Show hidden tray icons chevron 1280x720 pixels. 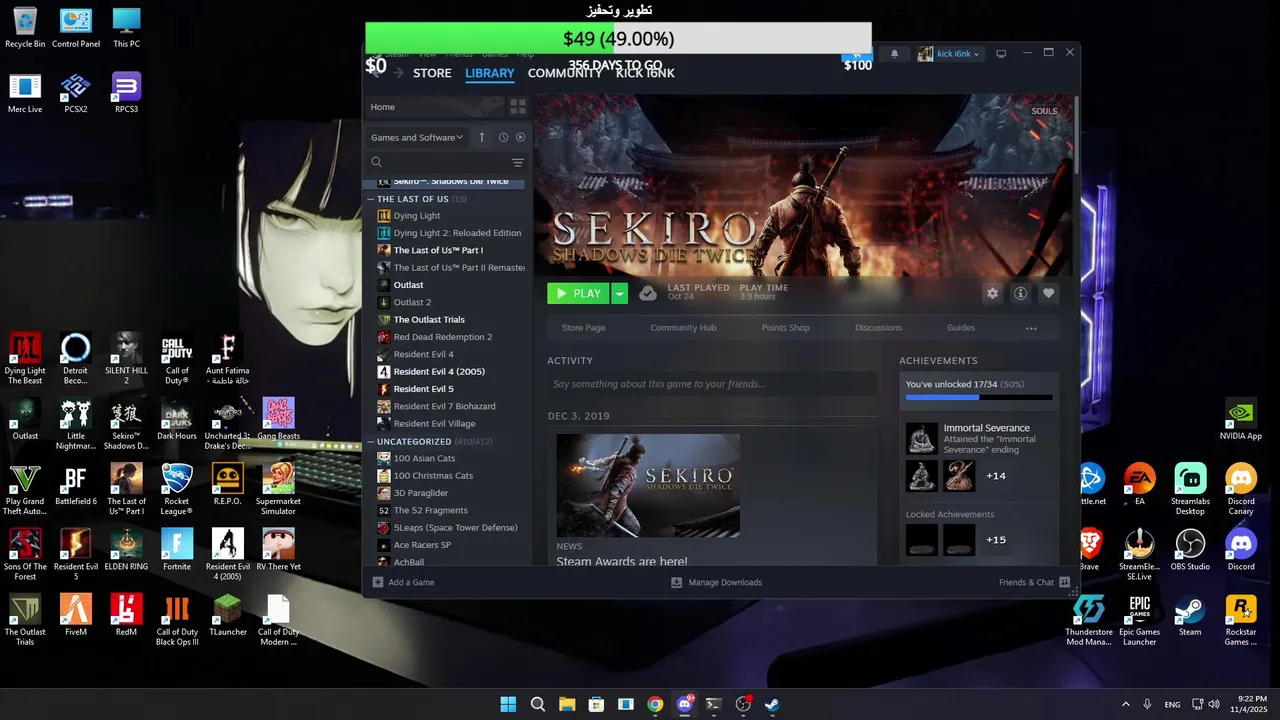click(1125, 704)
